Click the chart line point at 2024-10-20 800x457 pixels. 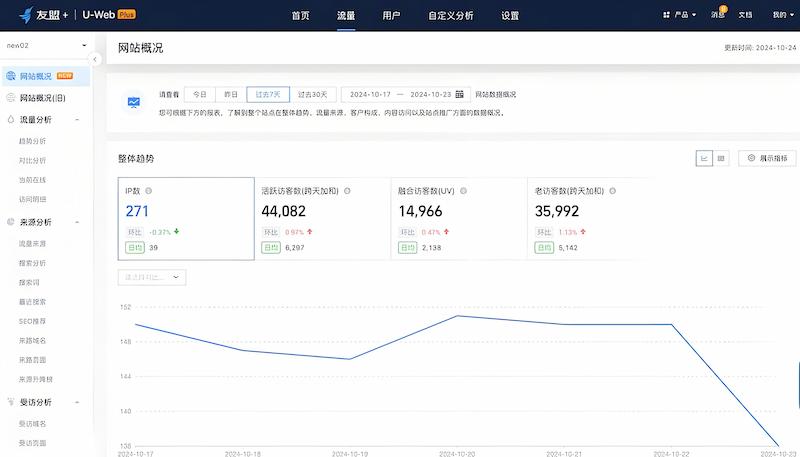(x=457, y=316)
